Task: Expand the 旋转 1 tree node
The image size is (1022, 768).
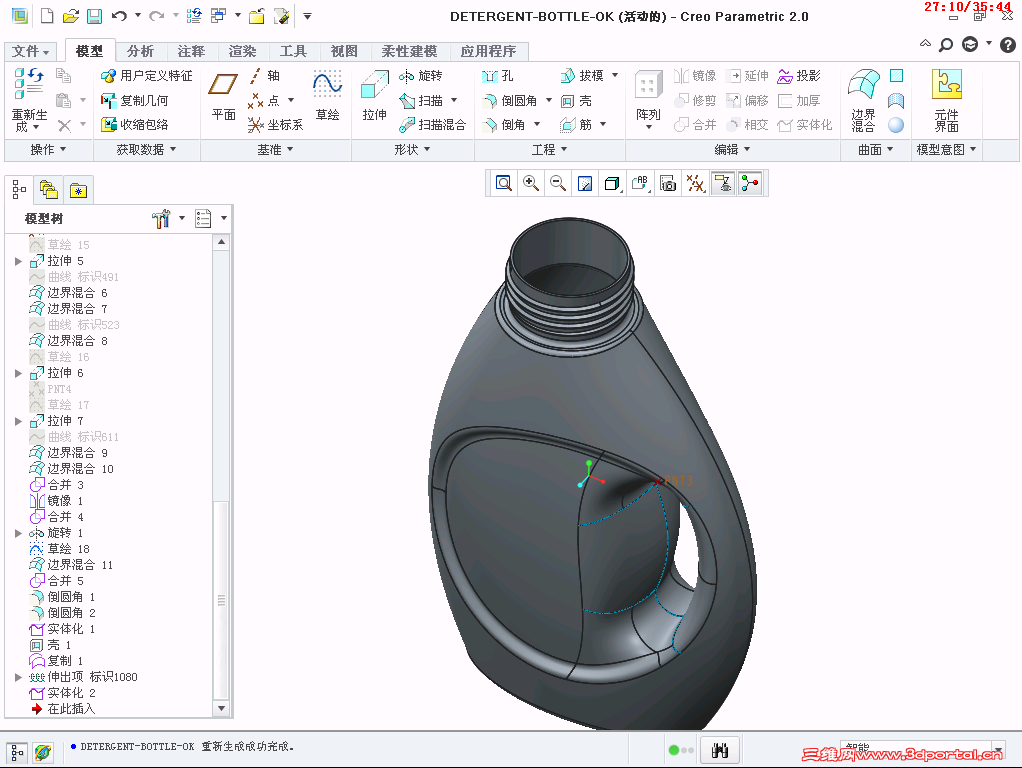Action: tap(18, 533)
